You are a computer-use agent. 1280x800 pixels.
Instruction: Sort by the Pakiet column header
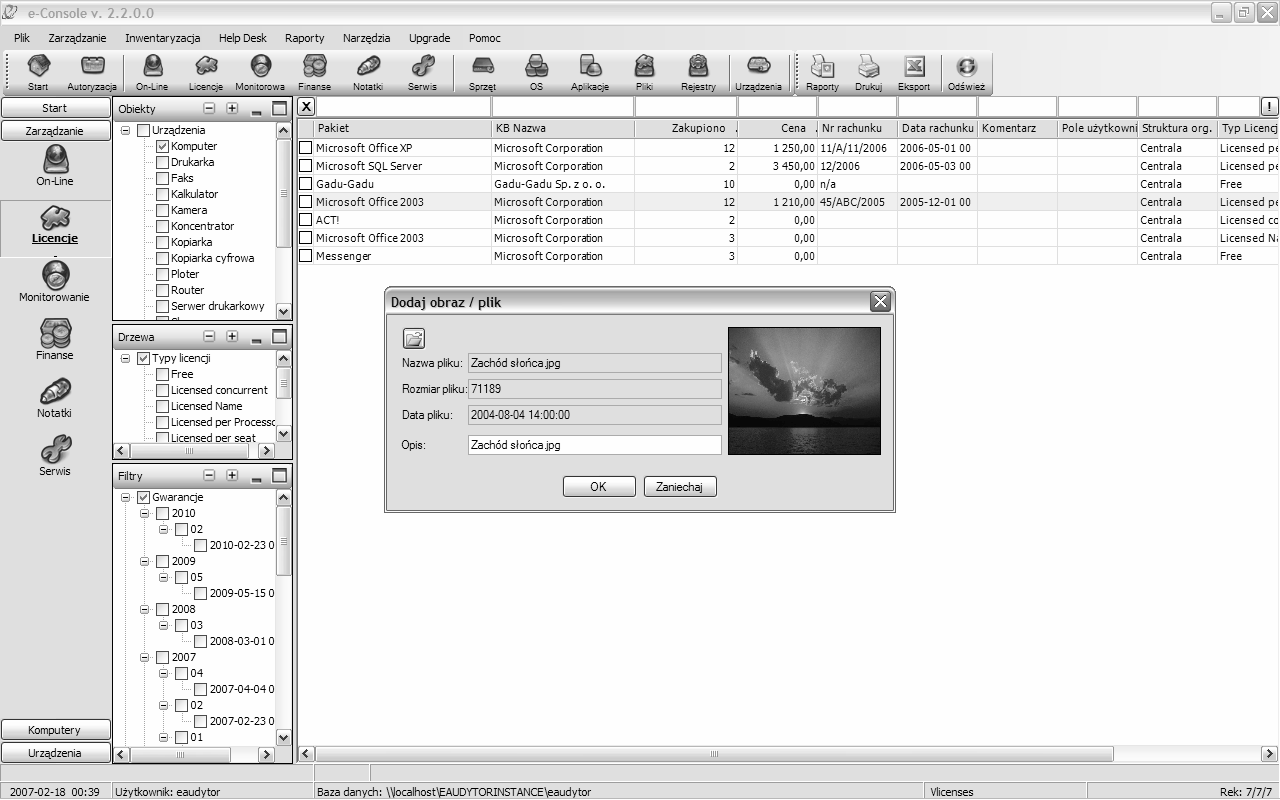click(x=403, y=128)
